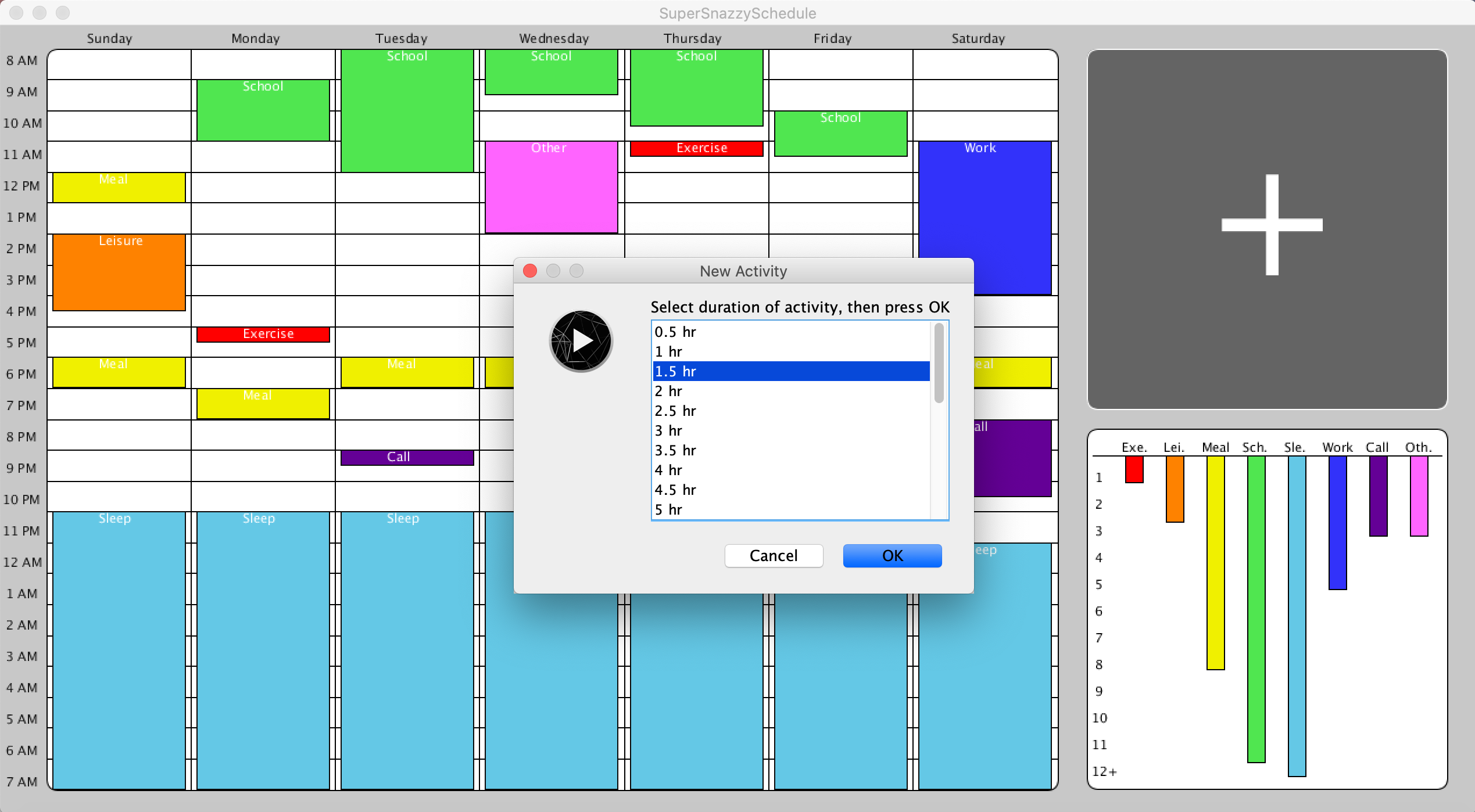Screen dimensions: 1475x812
Task: Select the 0.5 hr duration option
Action: (790, 332)
